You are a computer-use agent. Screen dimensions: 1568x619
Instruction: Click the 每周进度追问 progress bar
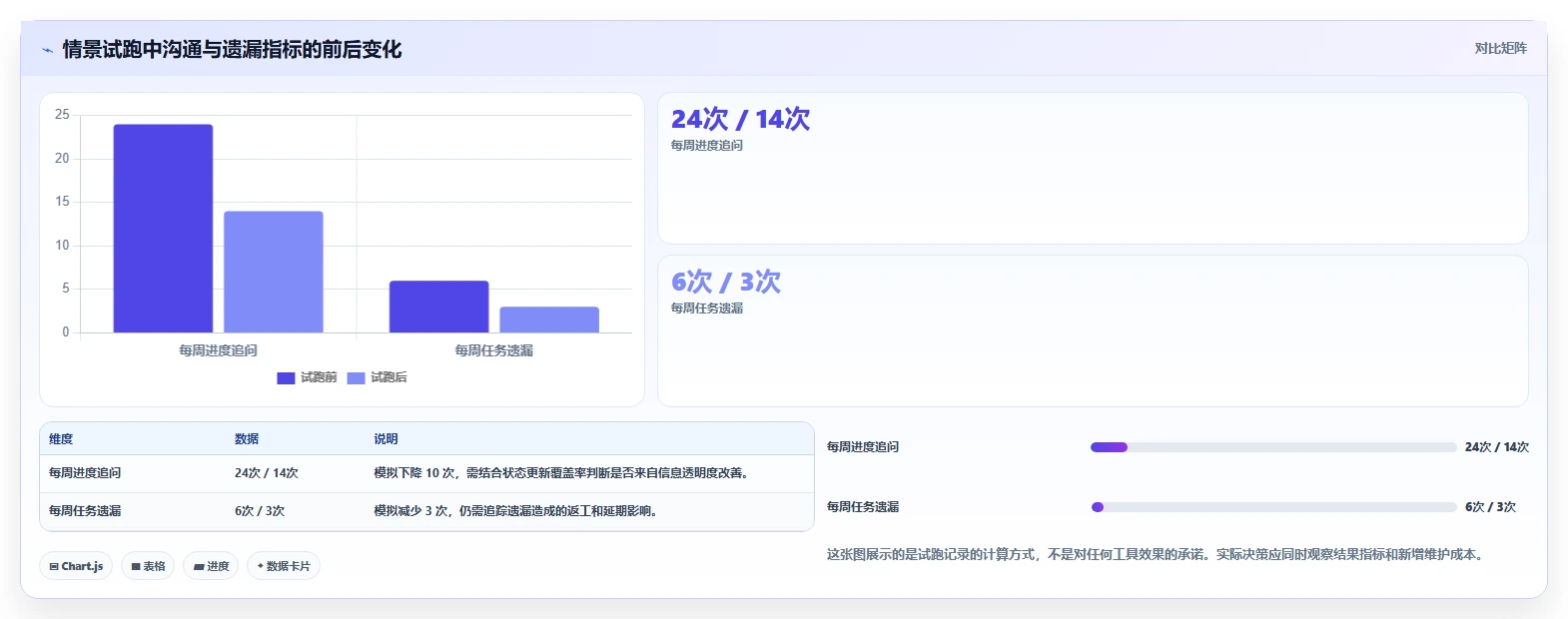[x=1273, y=447]
